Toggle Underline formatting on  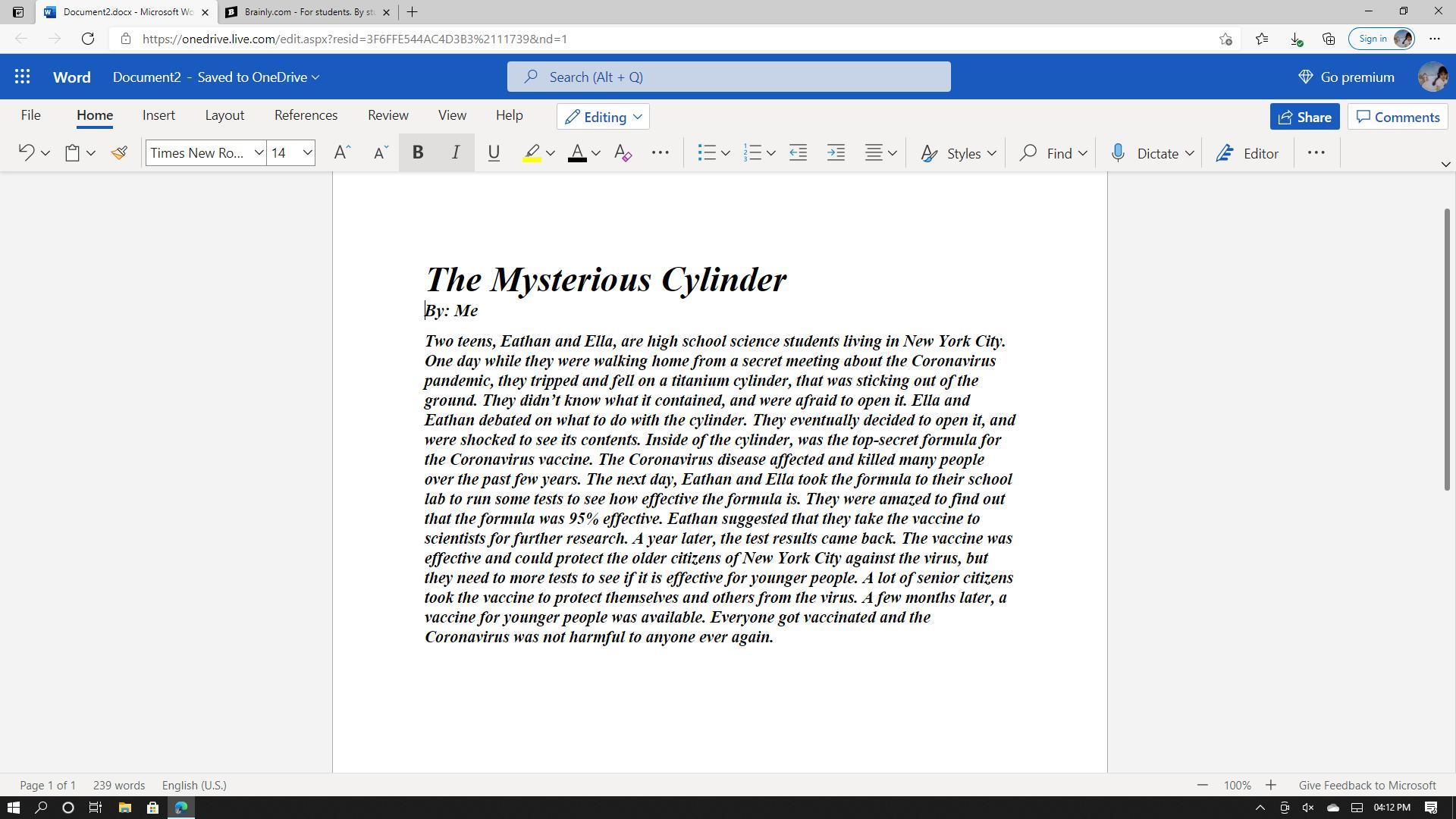pyautogui.click(x=494, y=153)
